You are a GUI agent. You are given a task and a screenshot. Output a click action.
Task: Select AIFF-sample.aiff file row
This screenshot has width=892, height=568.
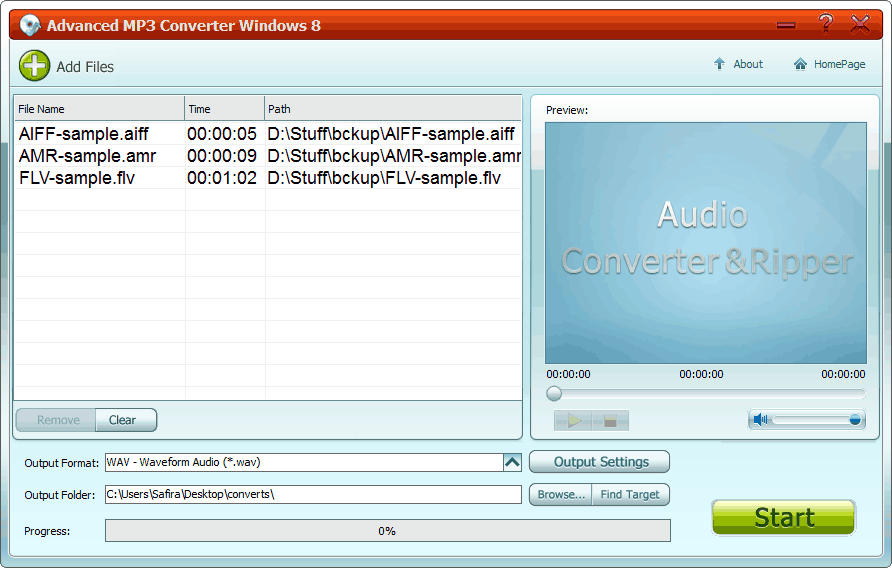(x=84, y=134)
